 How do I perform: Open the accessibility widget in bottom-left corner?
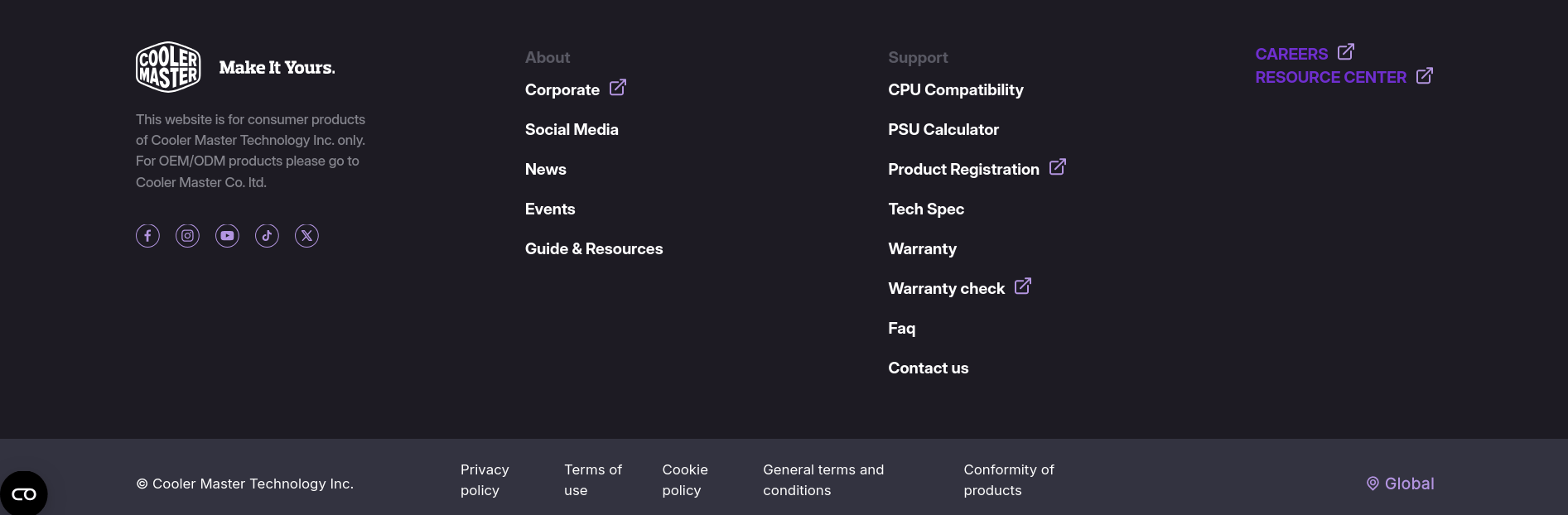click(x=24, y=493)
